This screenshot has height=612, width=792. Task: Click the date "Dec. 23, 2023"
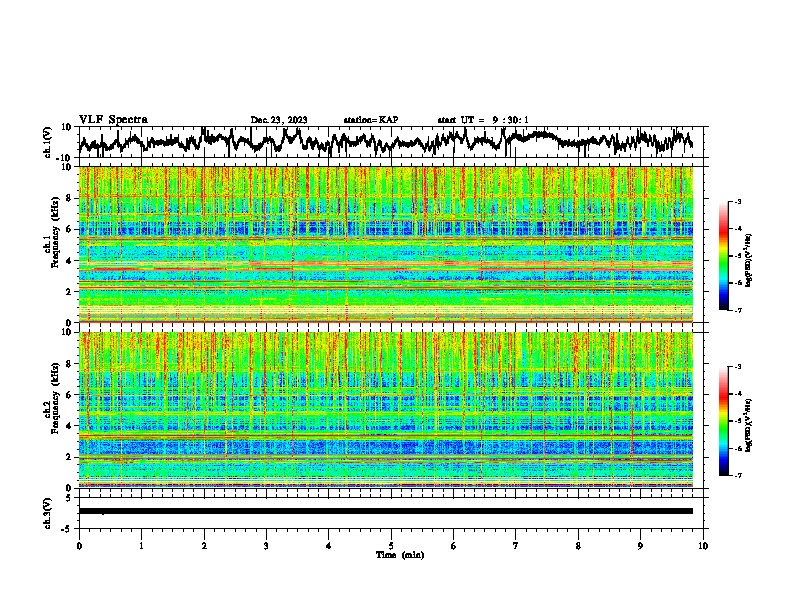tap(279, 120)
